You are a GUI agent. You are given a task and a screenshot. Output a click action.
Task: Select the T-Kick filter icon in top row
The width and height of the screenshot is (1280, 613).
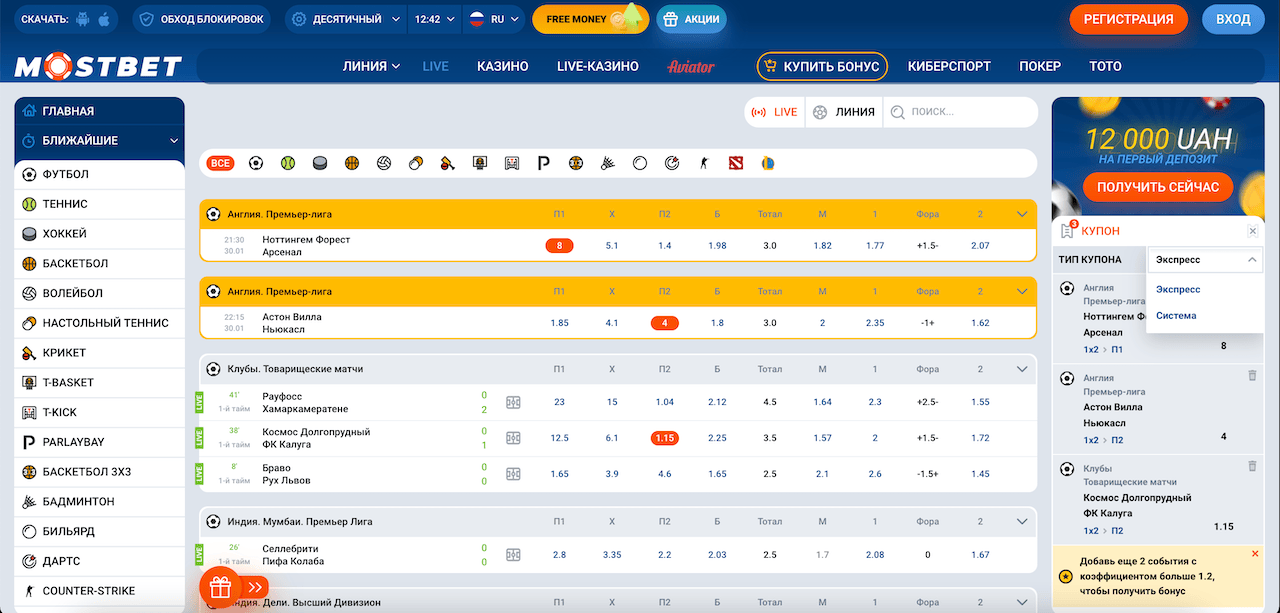(512, 163)
